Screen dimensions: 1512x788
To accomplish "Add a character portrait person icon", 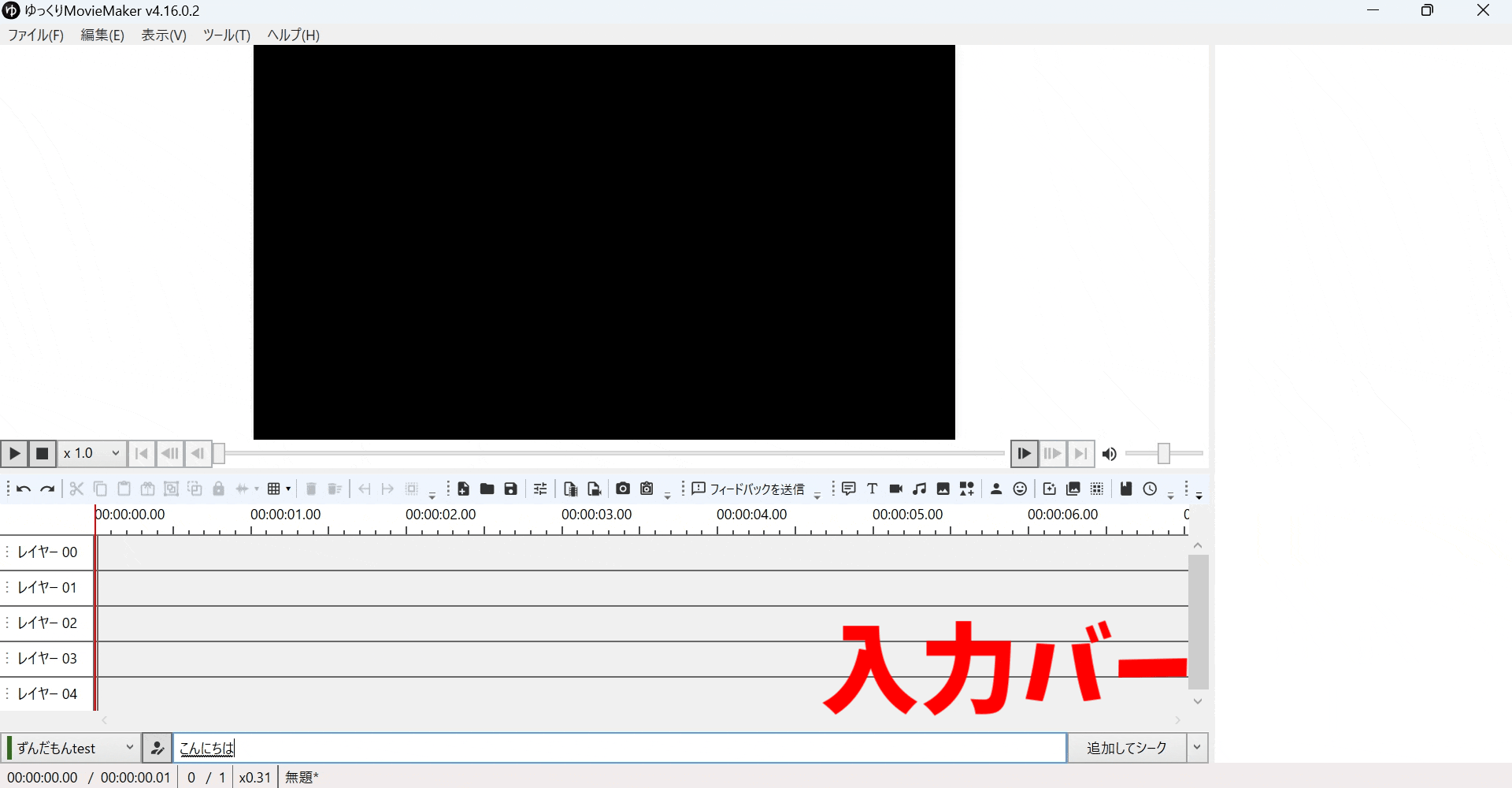I will (x=996, y=489).
